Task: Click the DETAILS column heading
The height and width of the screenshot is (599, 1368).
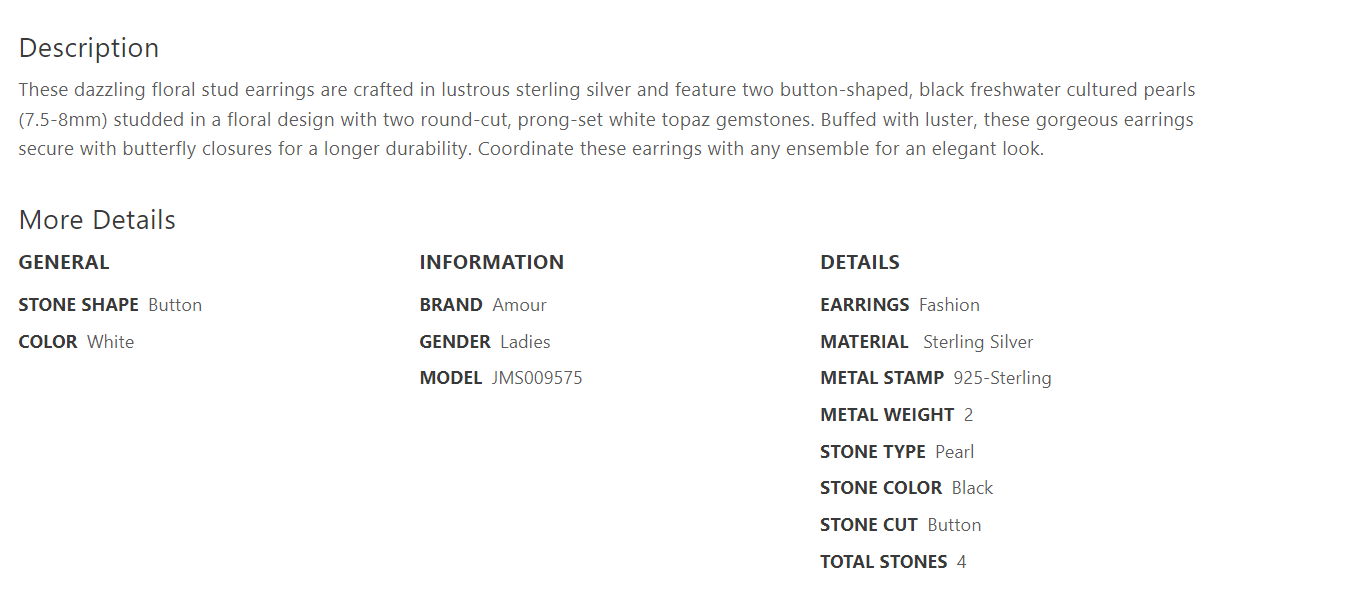Action: click(860, 262)
